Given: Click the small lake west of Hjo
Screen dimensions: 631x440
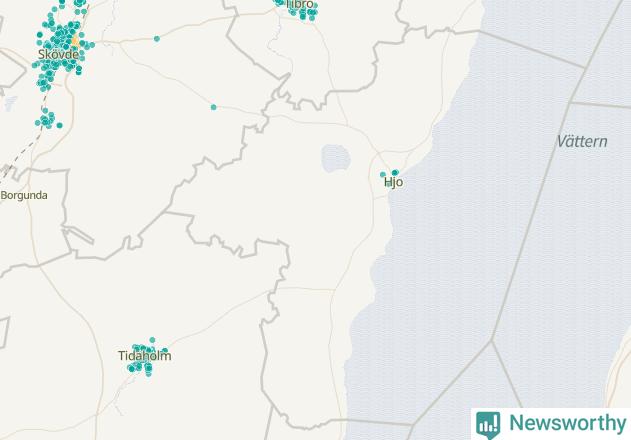Looking at the screenshot, I should click(x=336, y=159).
